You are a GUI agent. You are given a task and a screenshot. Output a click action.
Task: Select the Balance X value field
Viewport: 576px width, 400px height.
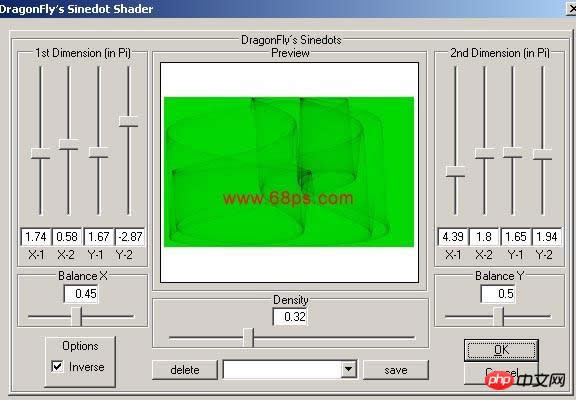coord(81,294)
